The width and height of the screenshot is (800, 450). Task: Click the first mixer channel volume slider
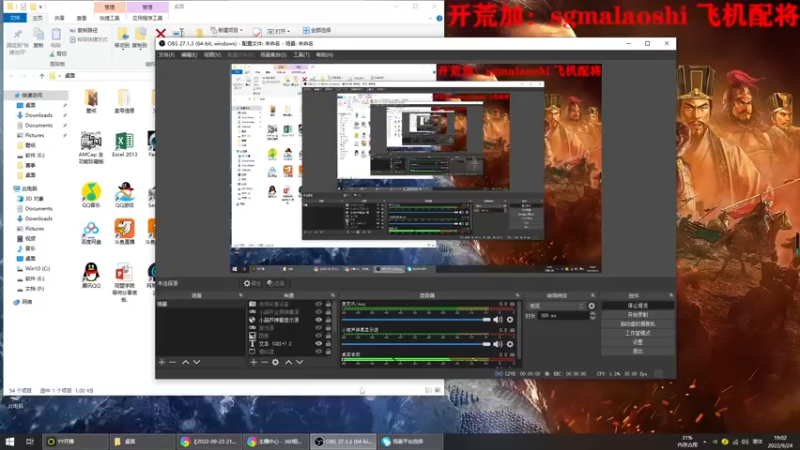coord(416,319)
